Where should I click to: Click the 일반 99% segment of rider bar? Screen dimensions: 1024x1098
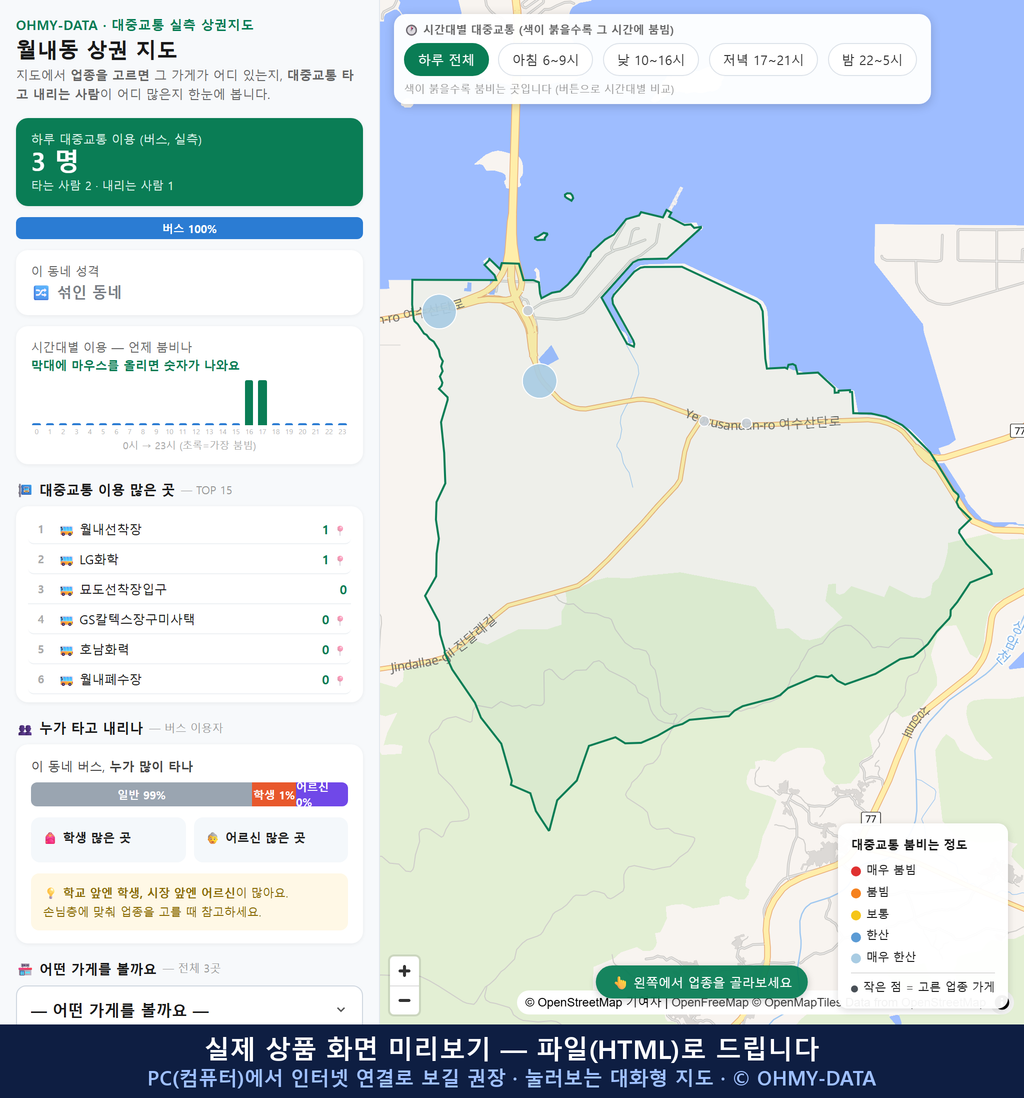[x=141, y=795]
